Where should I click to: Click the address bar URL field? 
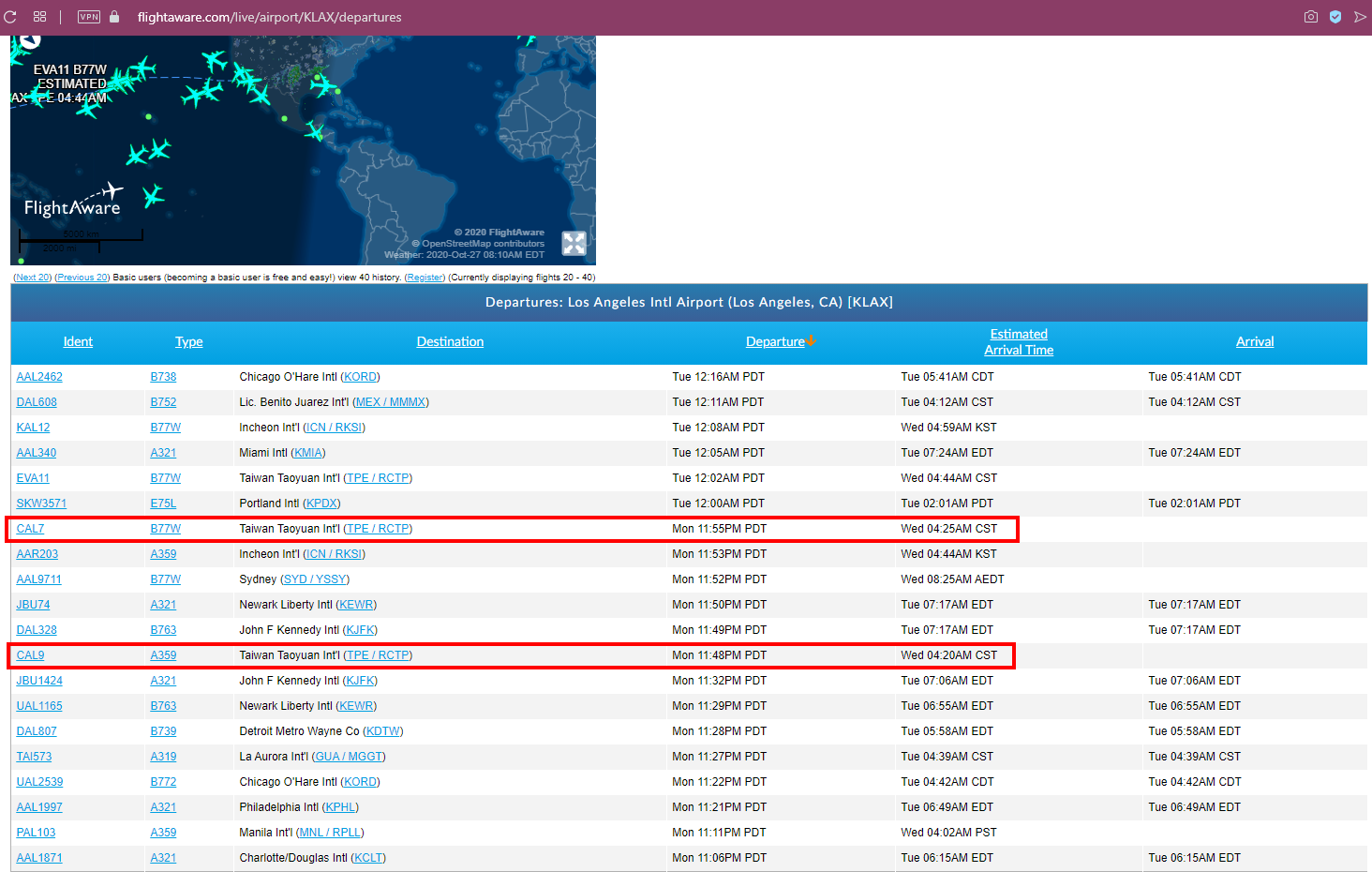pyautogui.click(x=270, y=17)
